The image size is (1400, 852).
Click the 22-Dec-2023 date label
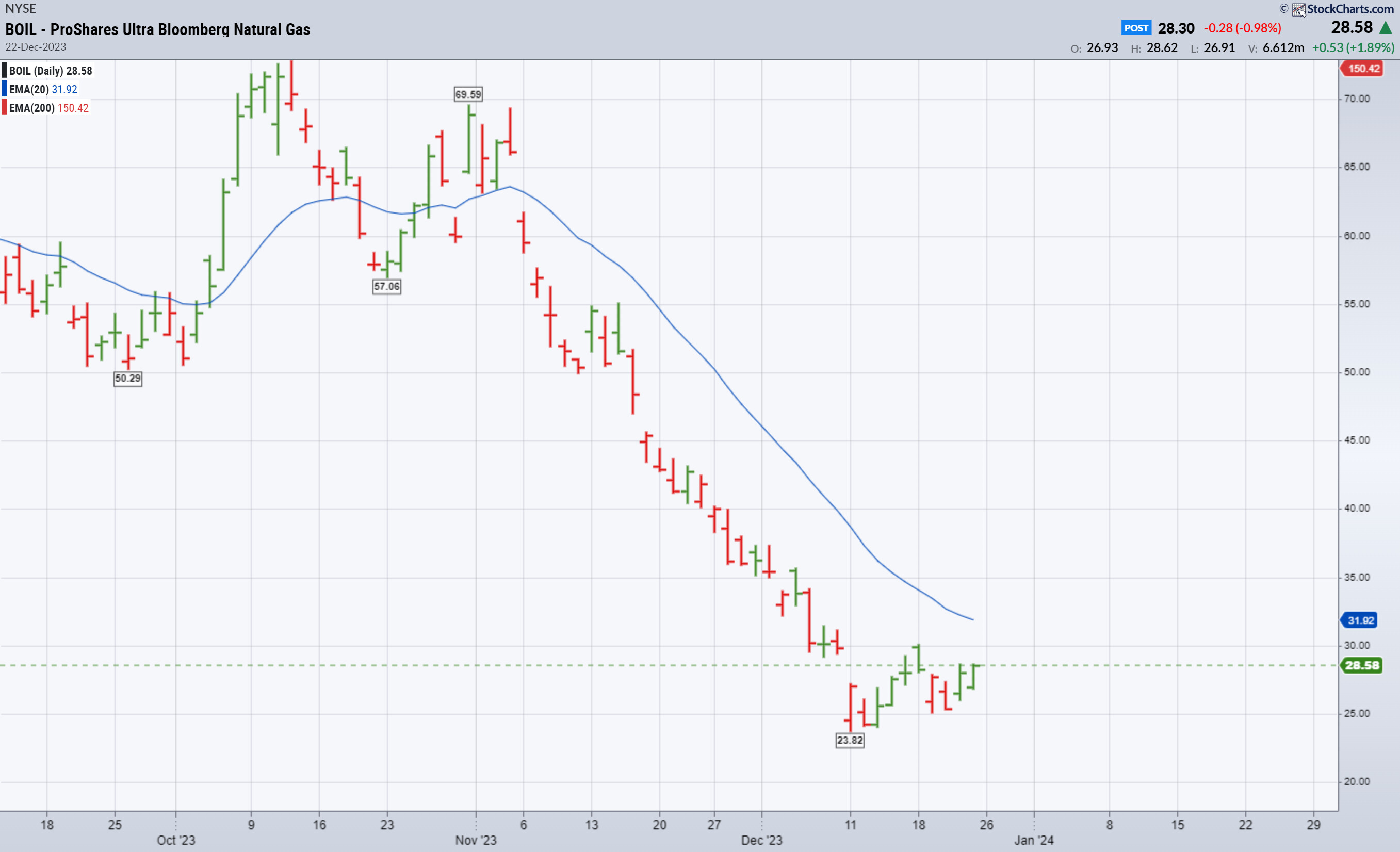coord(36,47)
